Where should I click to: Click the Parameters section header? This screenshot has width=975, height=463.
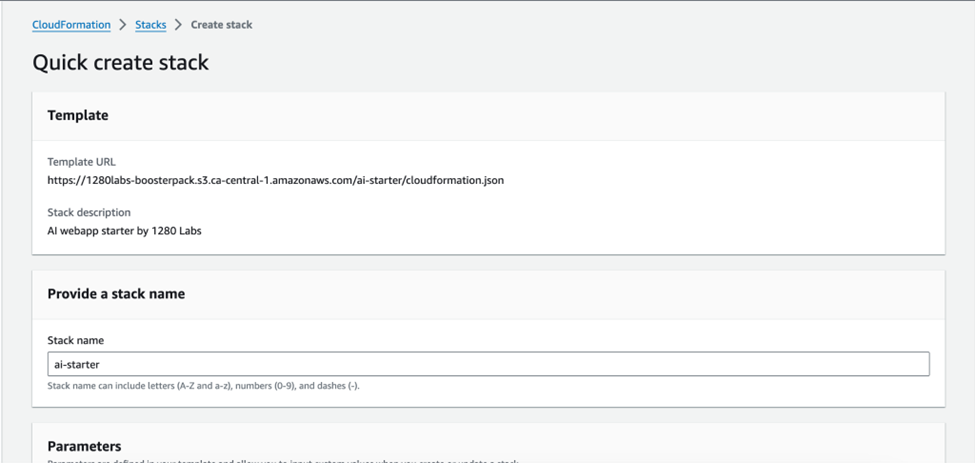84,446
